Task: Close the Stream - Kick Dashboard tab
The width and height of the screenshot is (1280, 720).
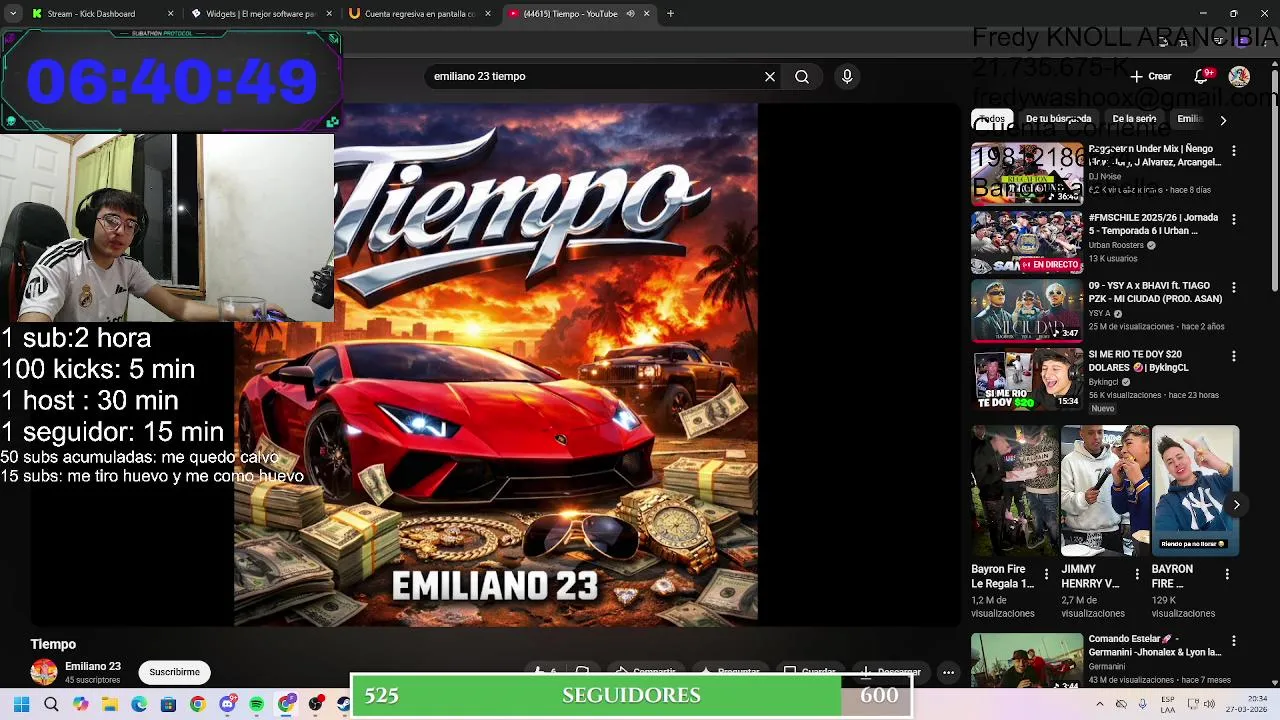Action: point(170,14)
